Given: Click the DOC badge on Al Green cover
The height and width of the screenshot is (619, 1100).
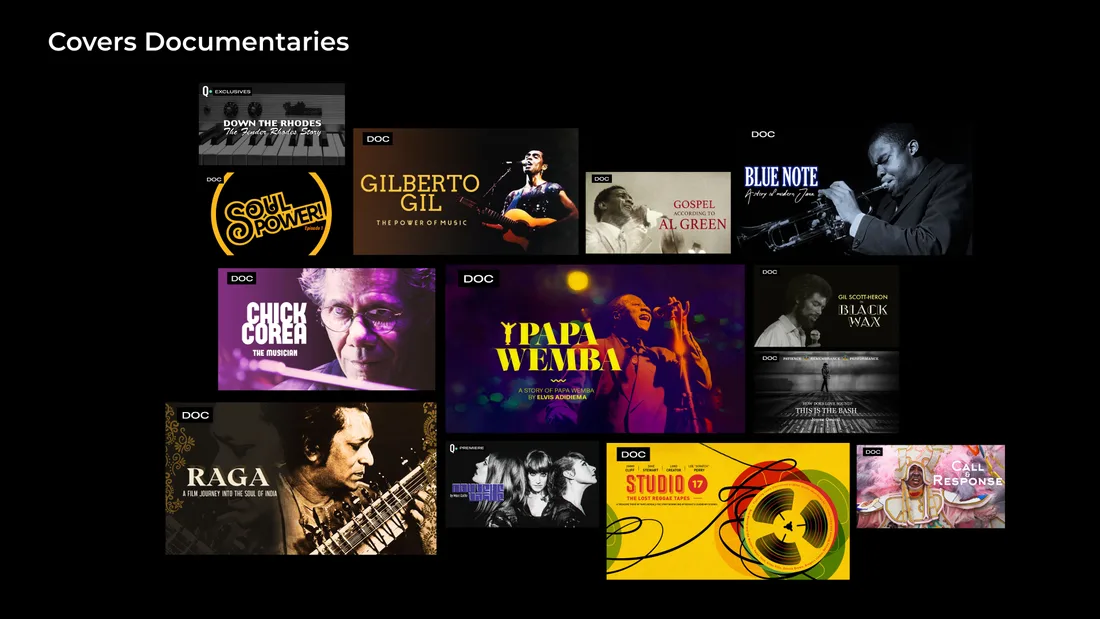Looking at the screenshot, I should tap(602, 179).
